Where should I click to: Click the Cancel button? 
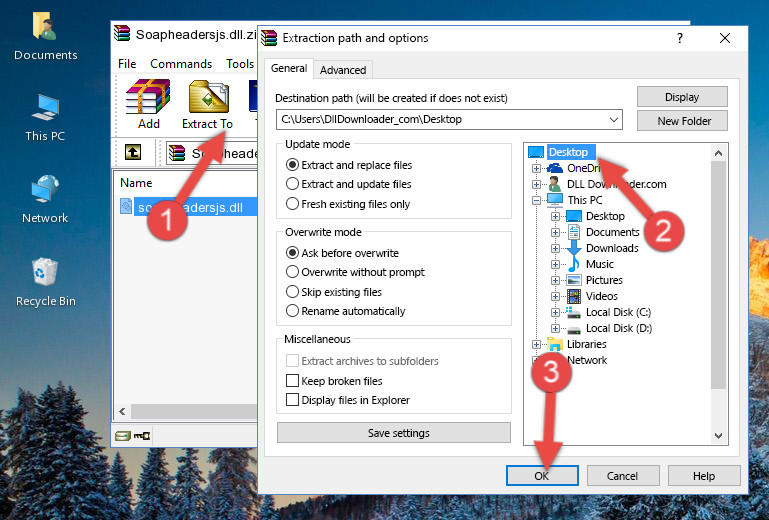pyautogui.click(x=622, y=476)
